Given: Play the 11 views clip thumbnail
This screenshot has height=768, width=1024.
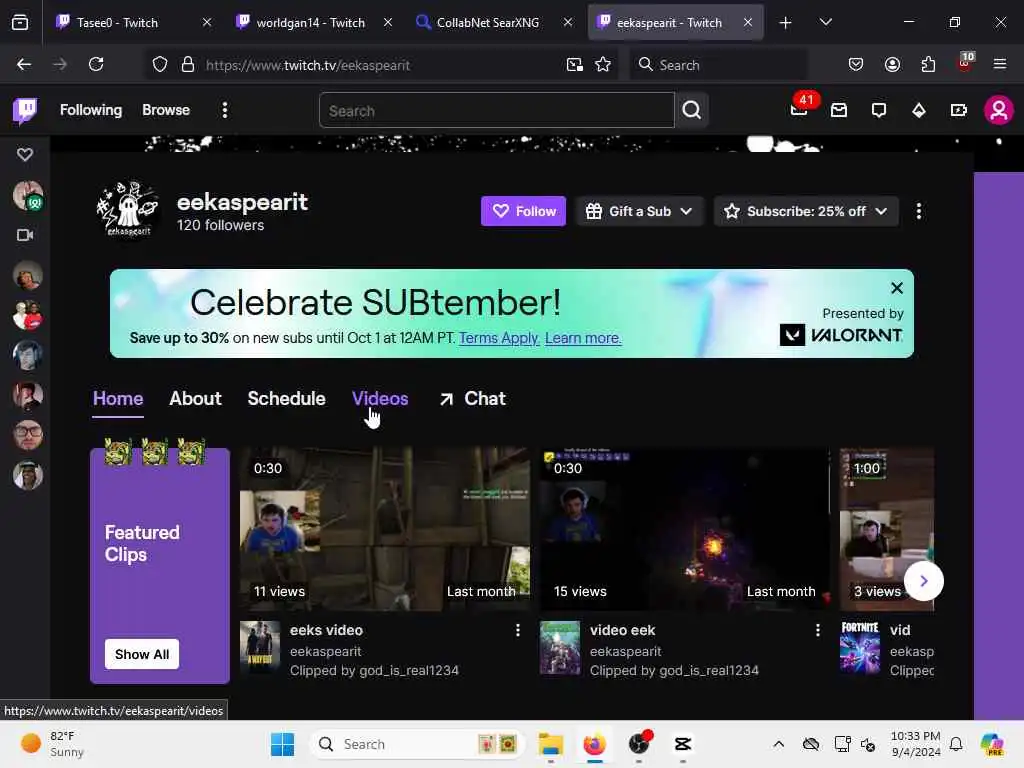Looking at the screenshot, I should pos(385,529).
